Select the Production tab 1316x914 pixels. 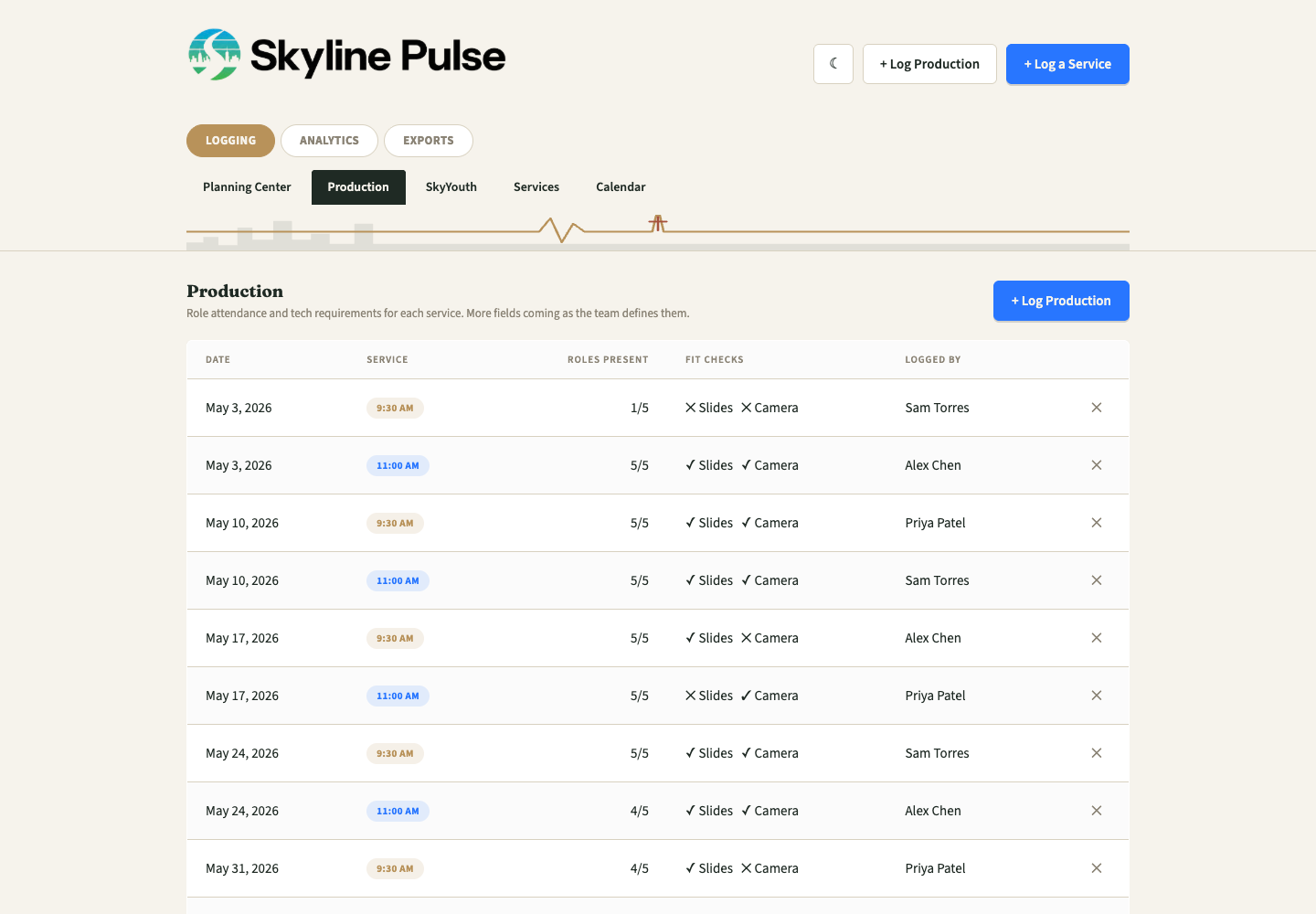coord(358,187)
